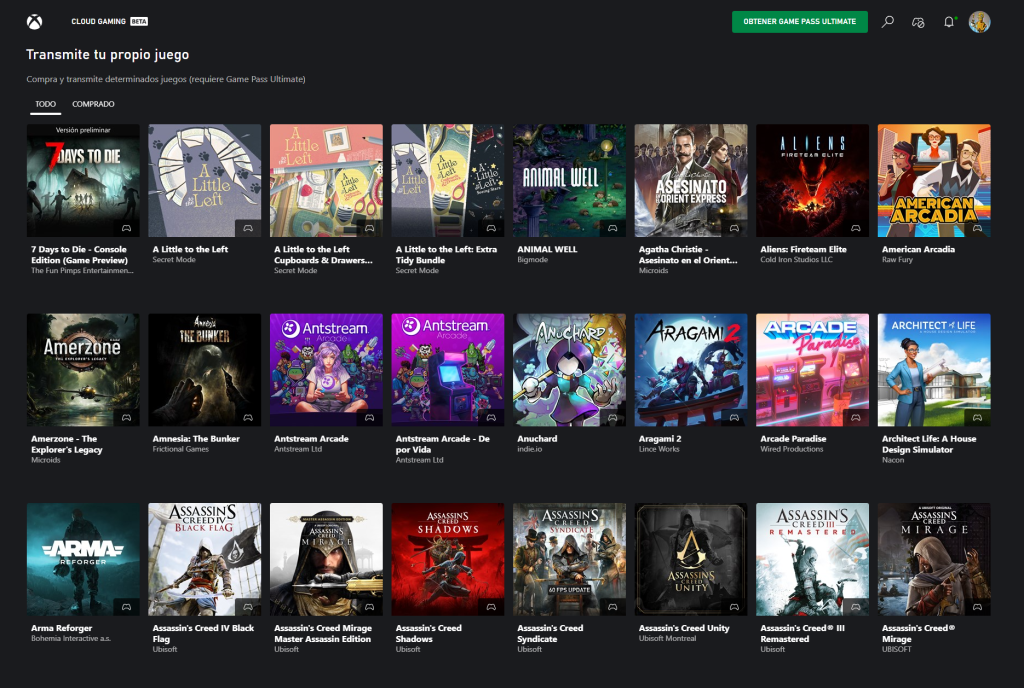Click controller icon on Arma Reforger tile
This screenshot has height=688, width=1024.
(x=126, y=606)
